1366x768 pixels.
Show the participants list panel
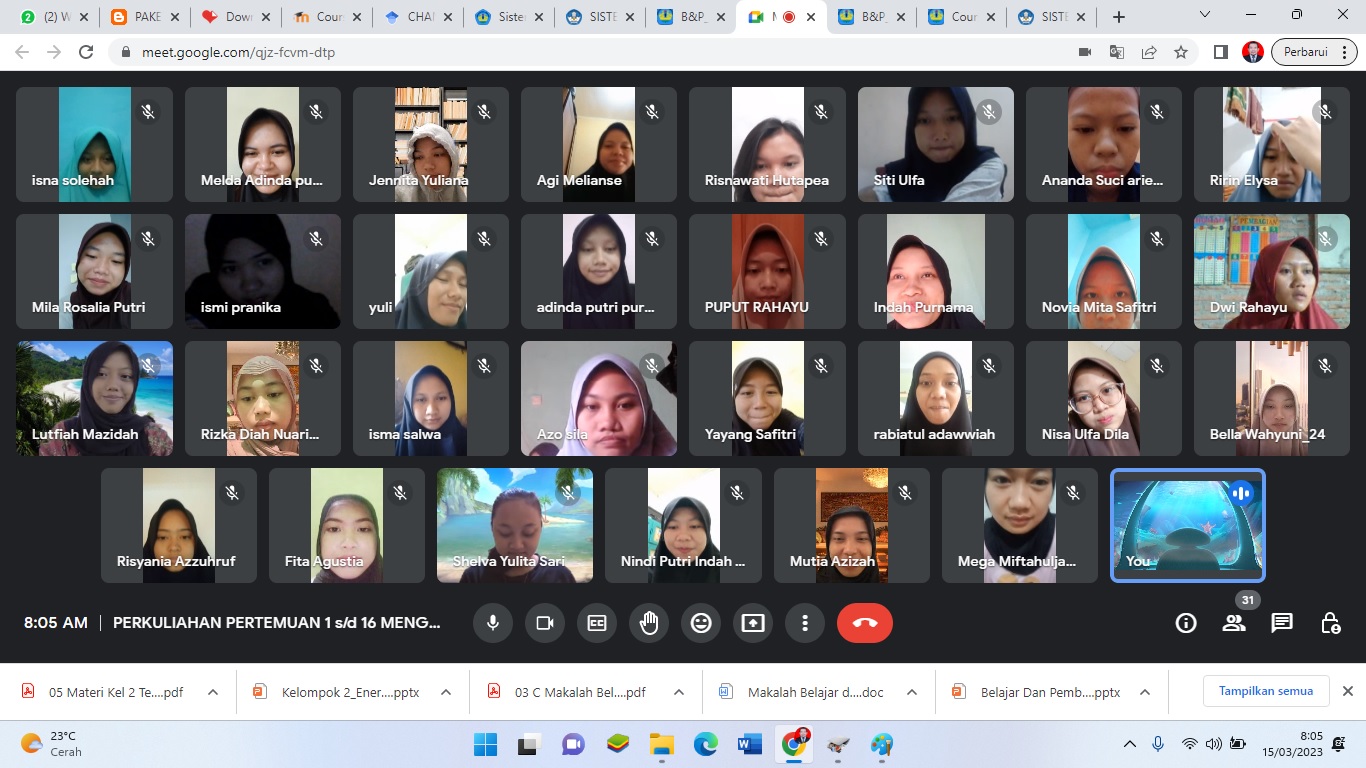pos(1234,623)
